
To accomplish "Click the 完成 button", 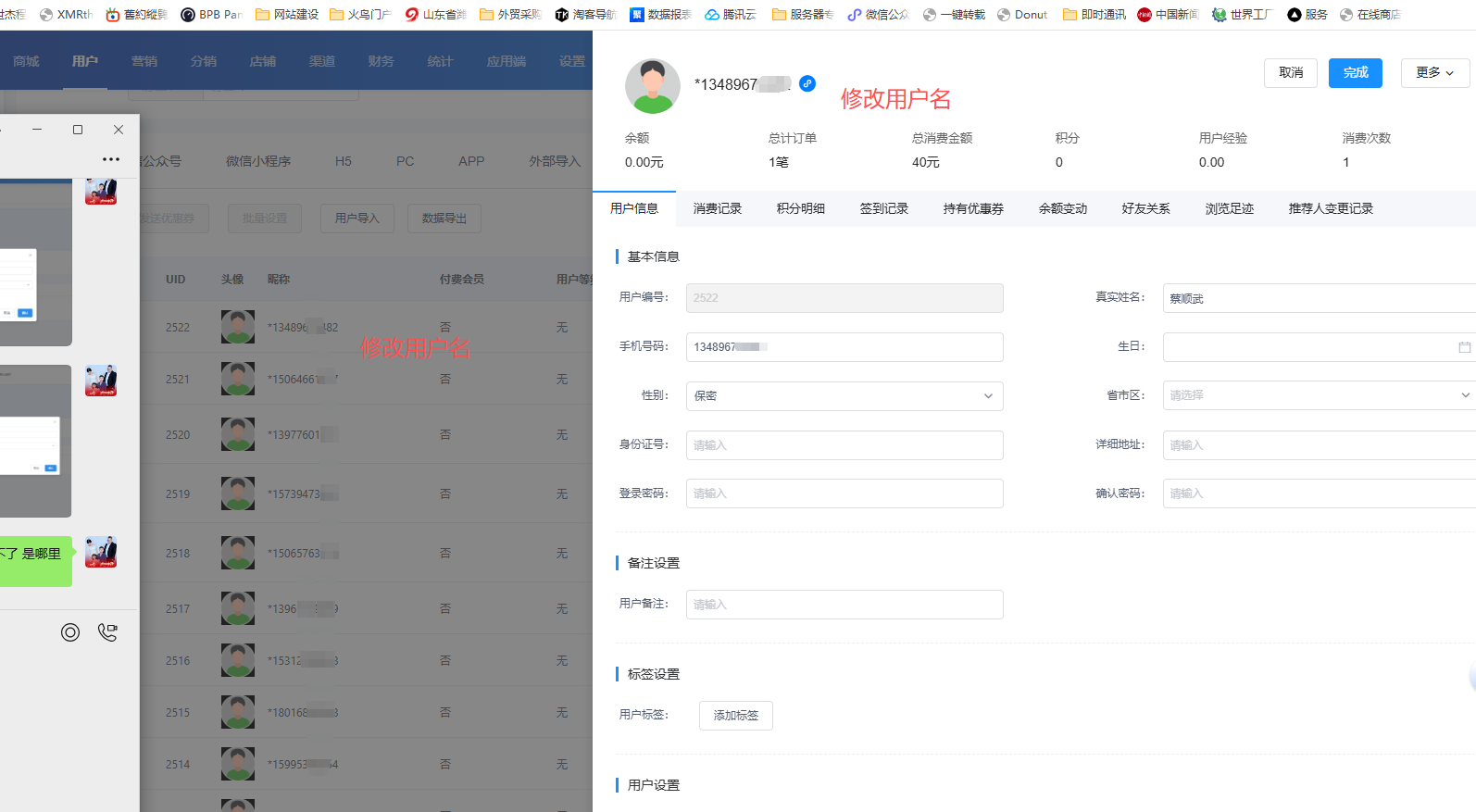I will (1355, 73).
